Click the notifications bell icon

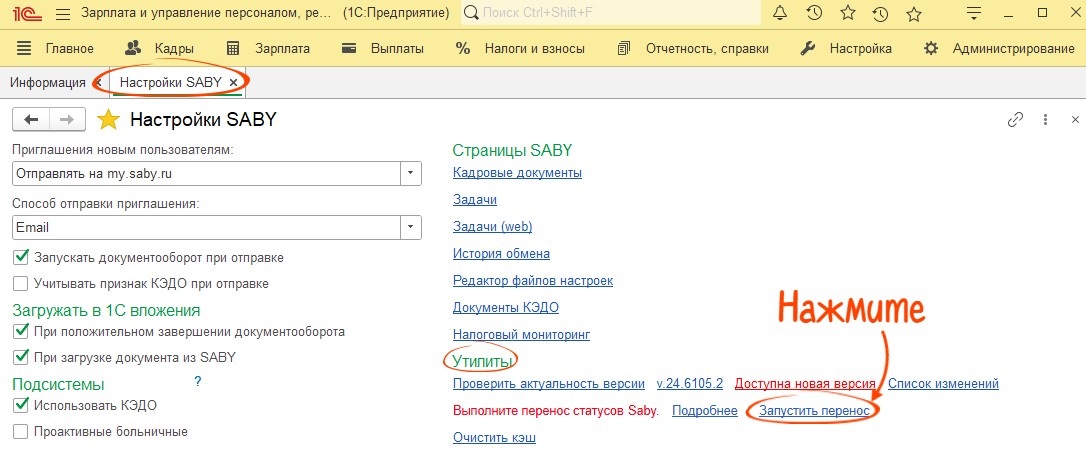[x=781, y=14]
